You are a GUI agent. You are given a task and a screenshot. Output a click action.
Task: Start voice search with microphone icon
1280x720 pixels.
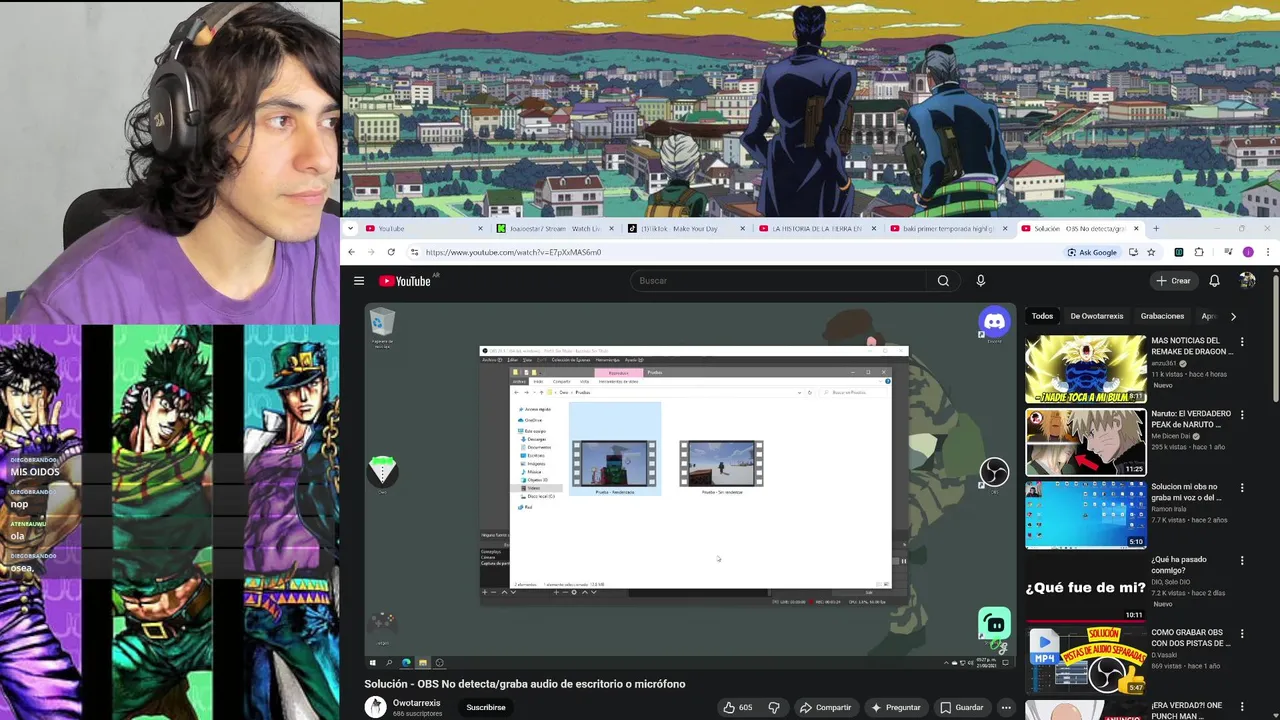(x=980, y=281)
